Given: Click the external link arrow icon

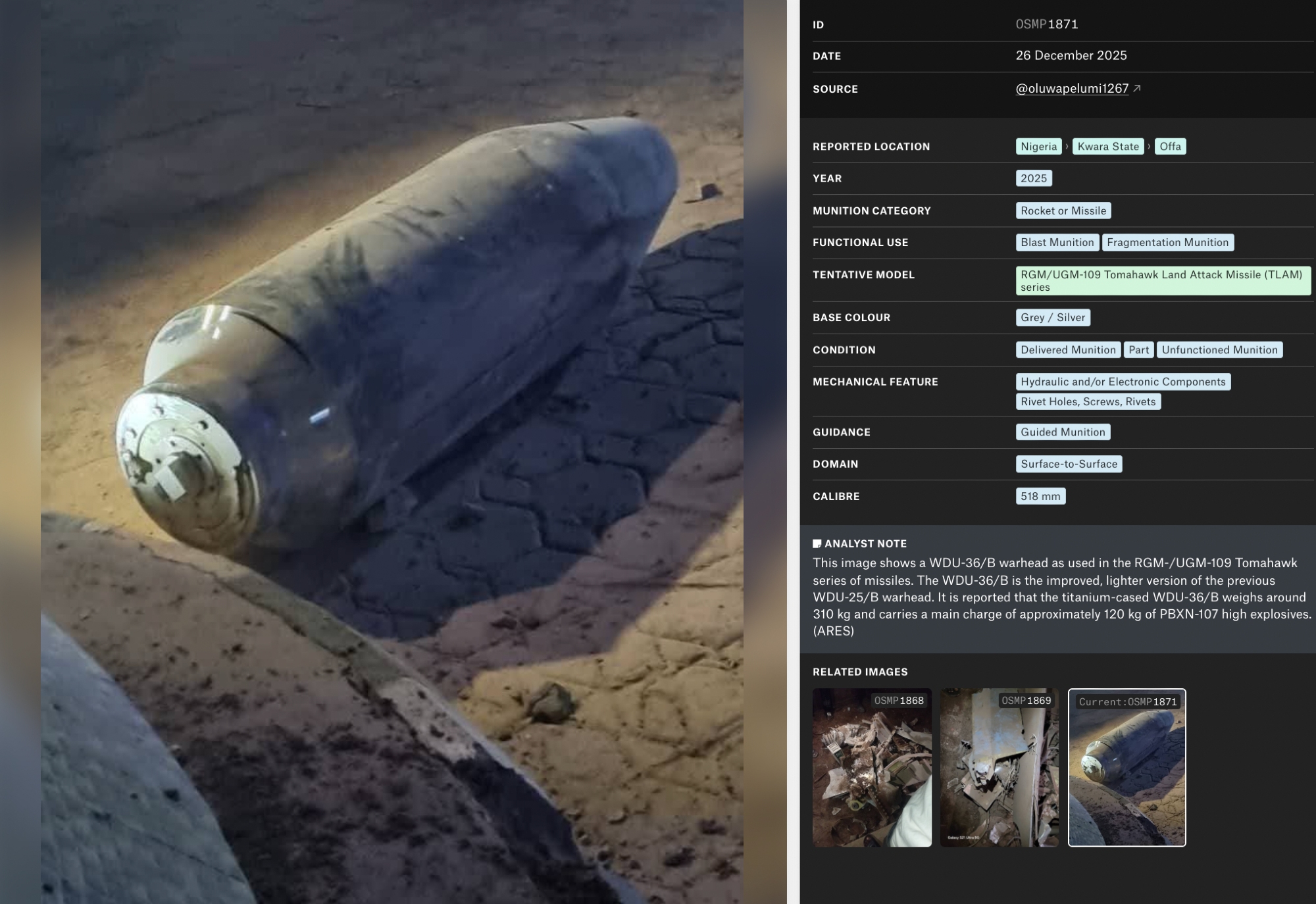Looking at the screenshot, I should click(1137, 88).
